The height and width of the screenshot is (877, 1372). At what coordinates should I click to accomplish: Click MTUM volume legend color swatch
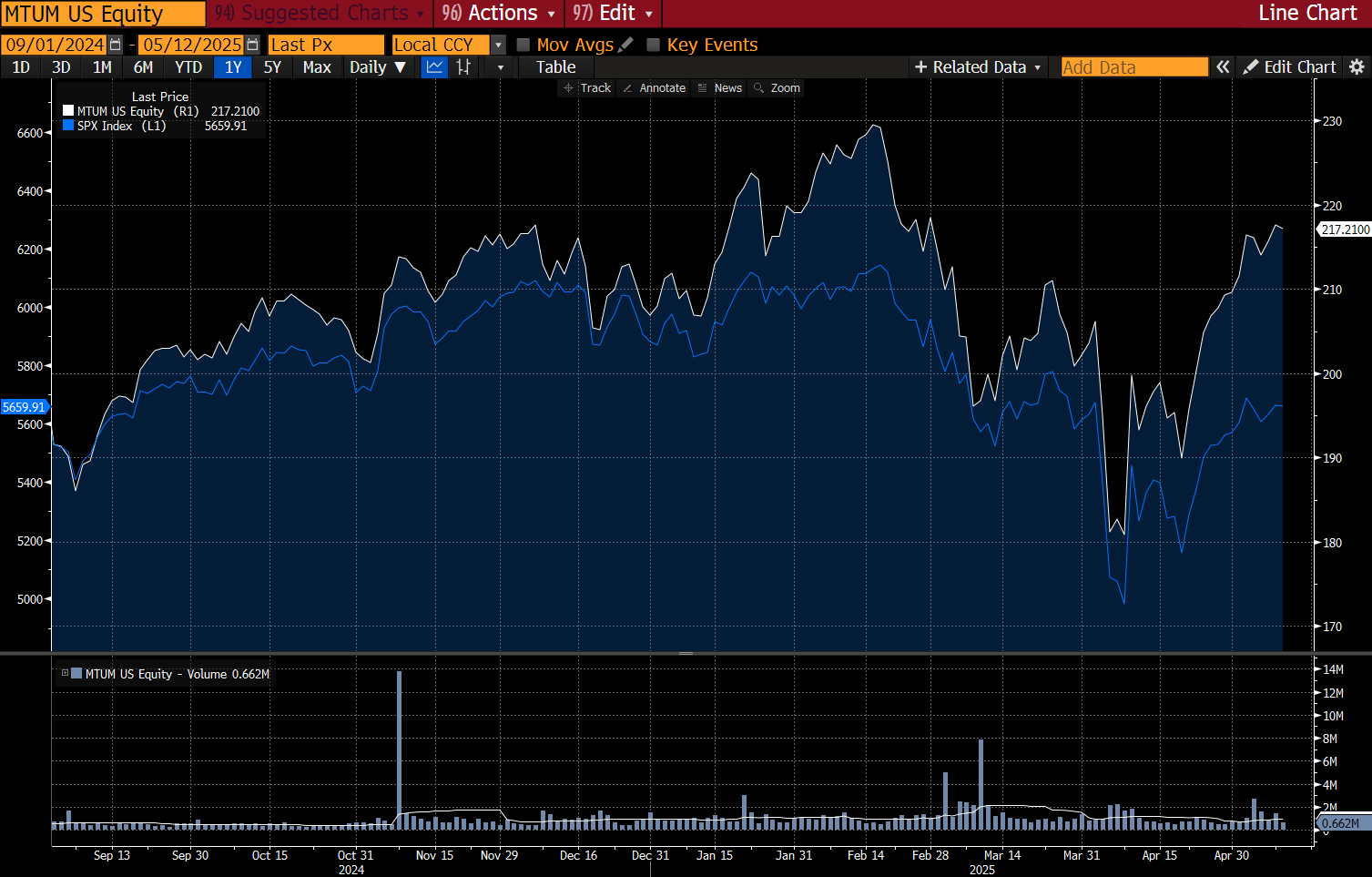tap(76, 674)
